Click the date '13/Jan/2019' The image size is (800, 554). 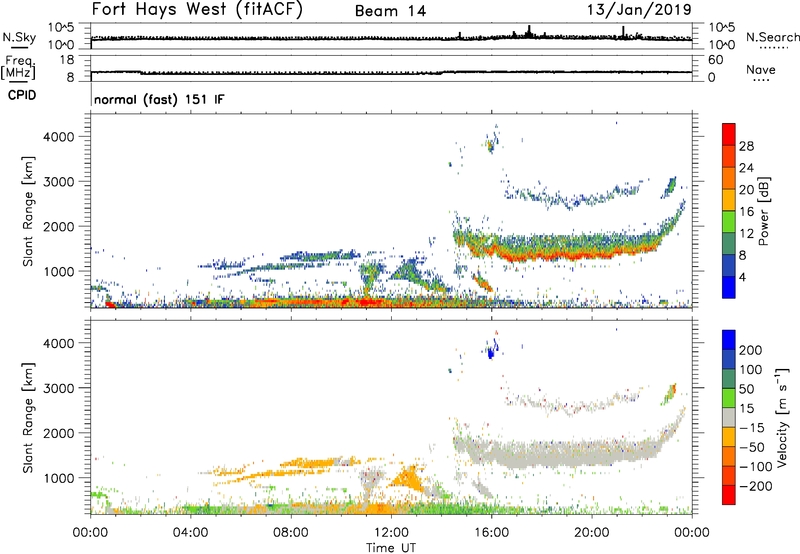coord(639,9)
